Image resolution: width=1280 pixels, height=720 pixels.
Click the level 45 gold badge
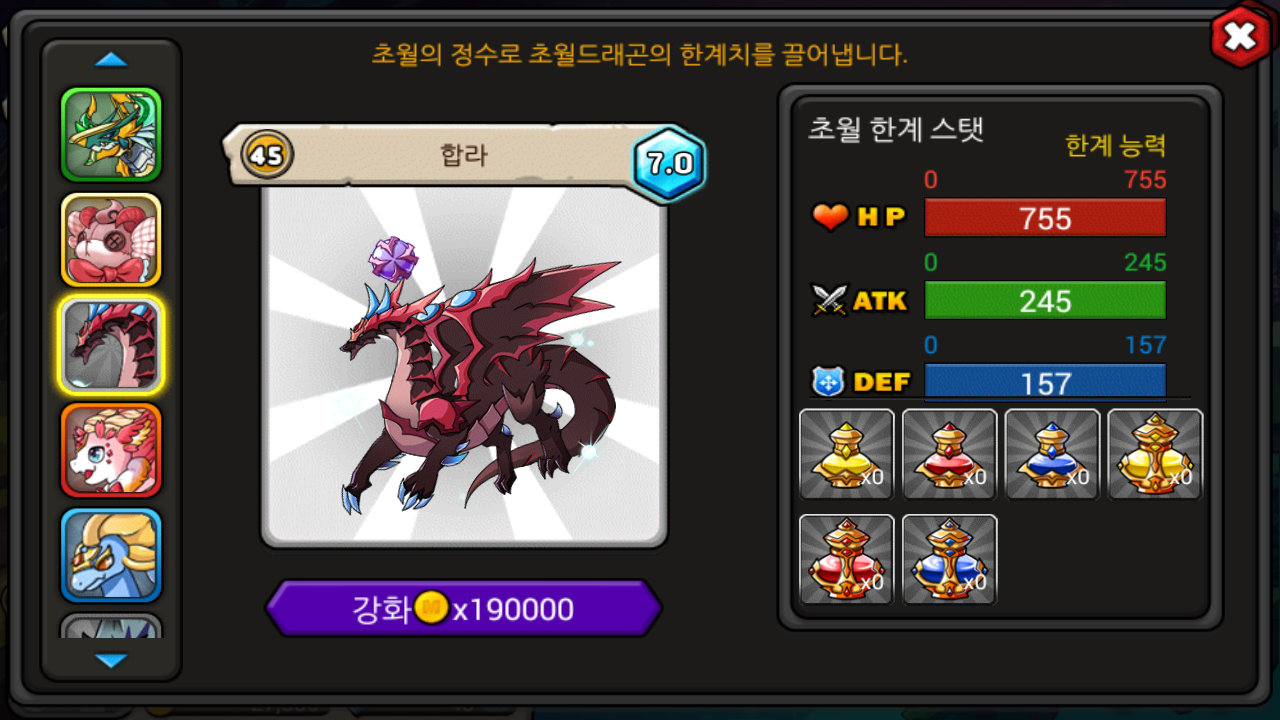point(267,156)
